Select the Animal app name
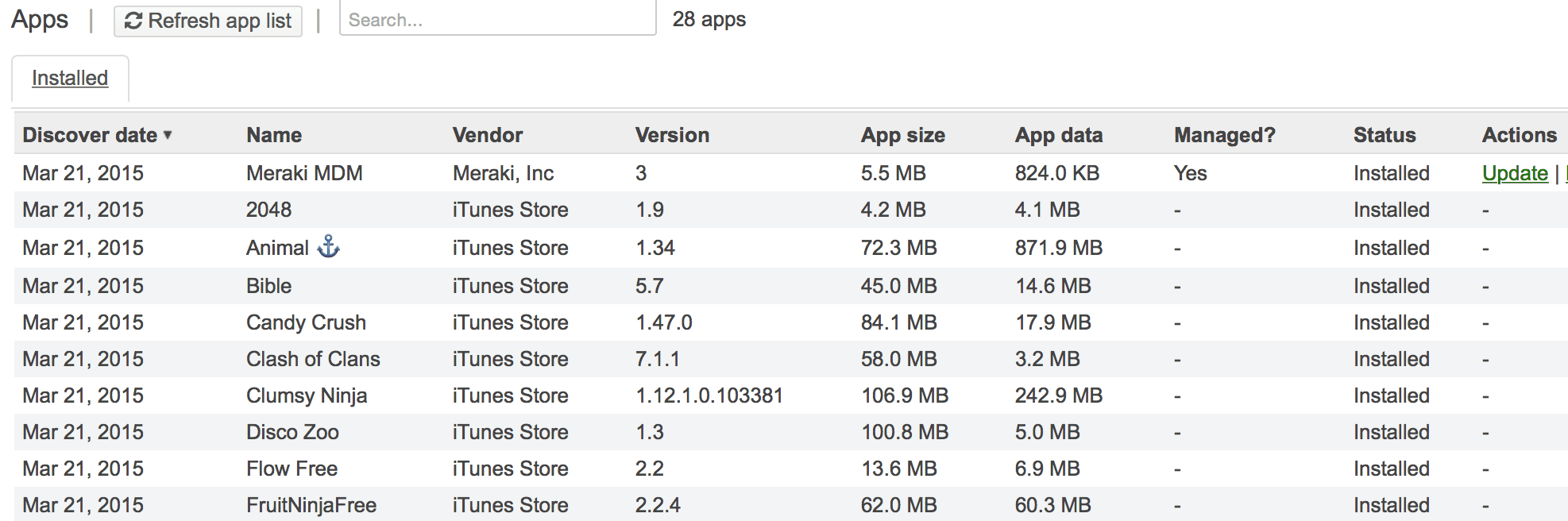This screenshot has height=521, width=1568. 277,248
